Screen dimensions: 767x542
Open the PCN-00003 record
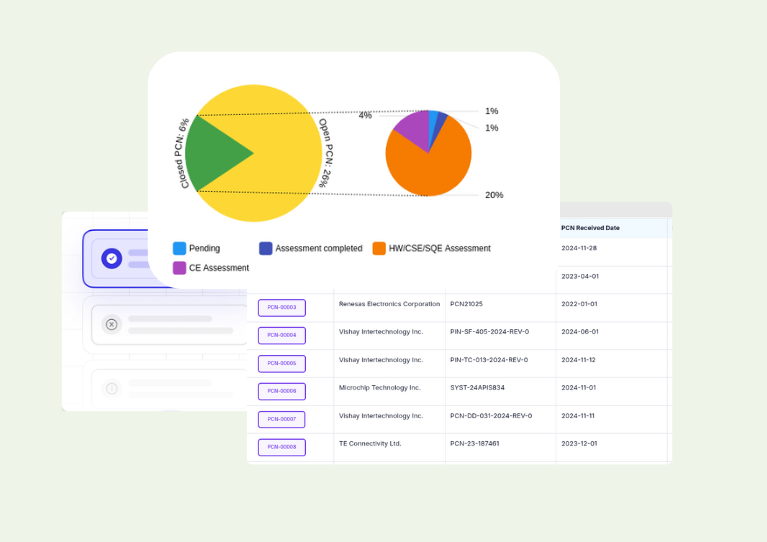[281, 308]
